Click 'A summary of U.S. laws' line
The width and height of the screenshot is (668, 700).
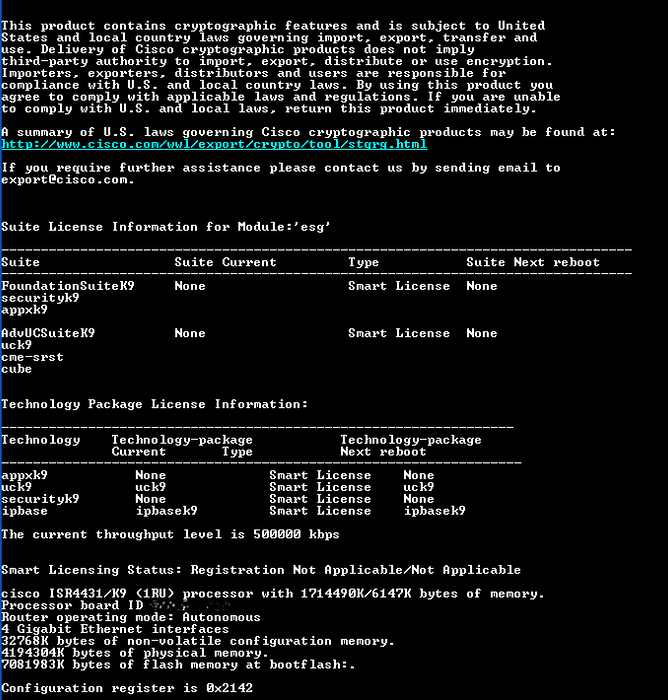(308, 132)
